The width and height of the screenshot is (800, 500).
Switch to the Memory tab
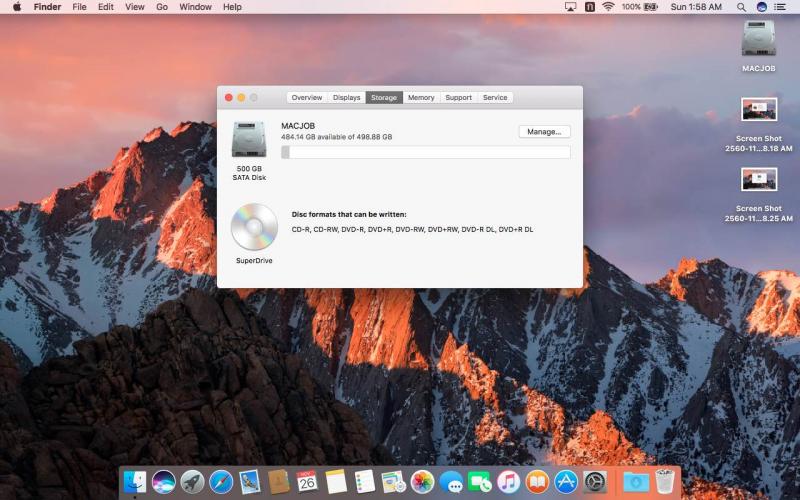(421, 97)
